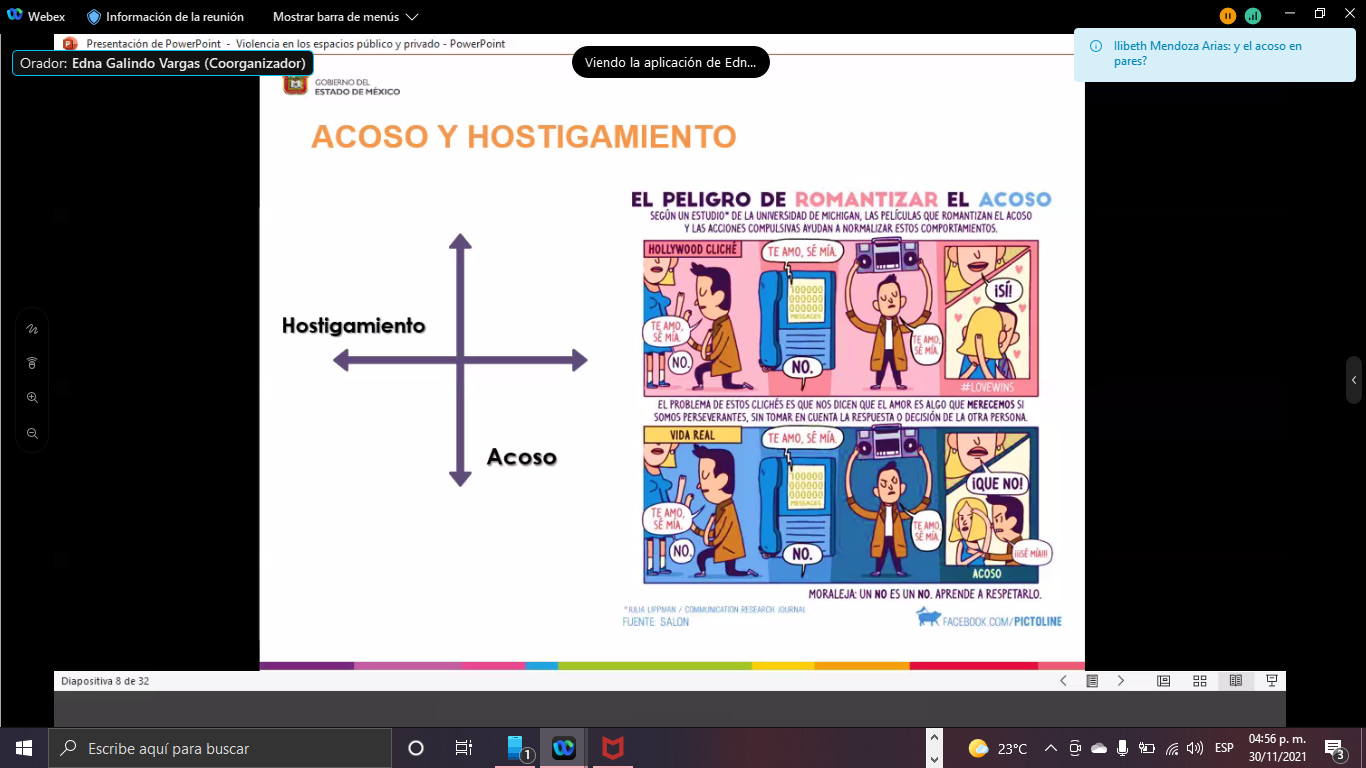Screen dimensions: 1366x768
Task: Click the Escribe aquí para buscar field
Action: [x=220, y=748]
